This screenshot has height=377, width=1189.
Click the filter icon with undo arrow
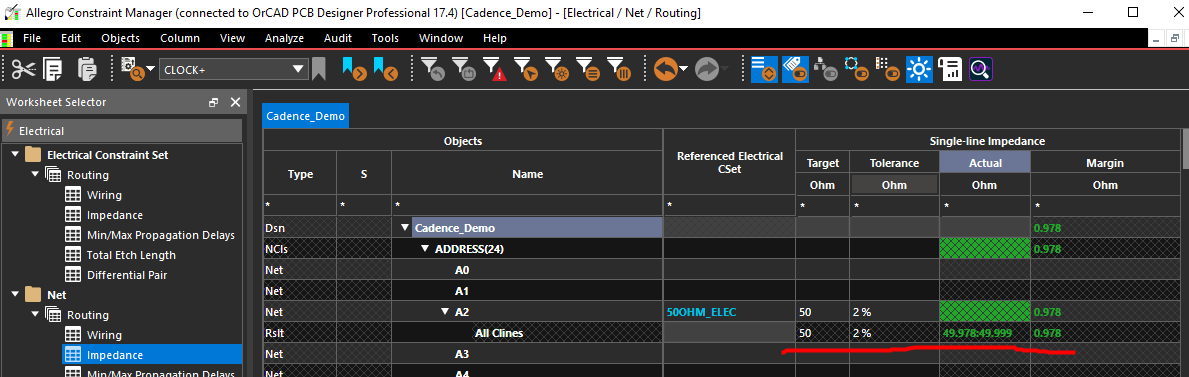(x=433, y=69)
